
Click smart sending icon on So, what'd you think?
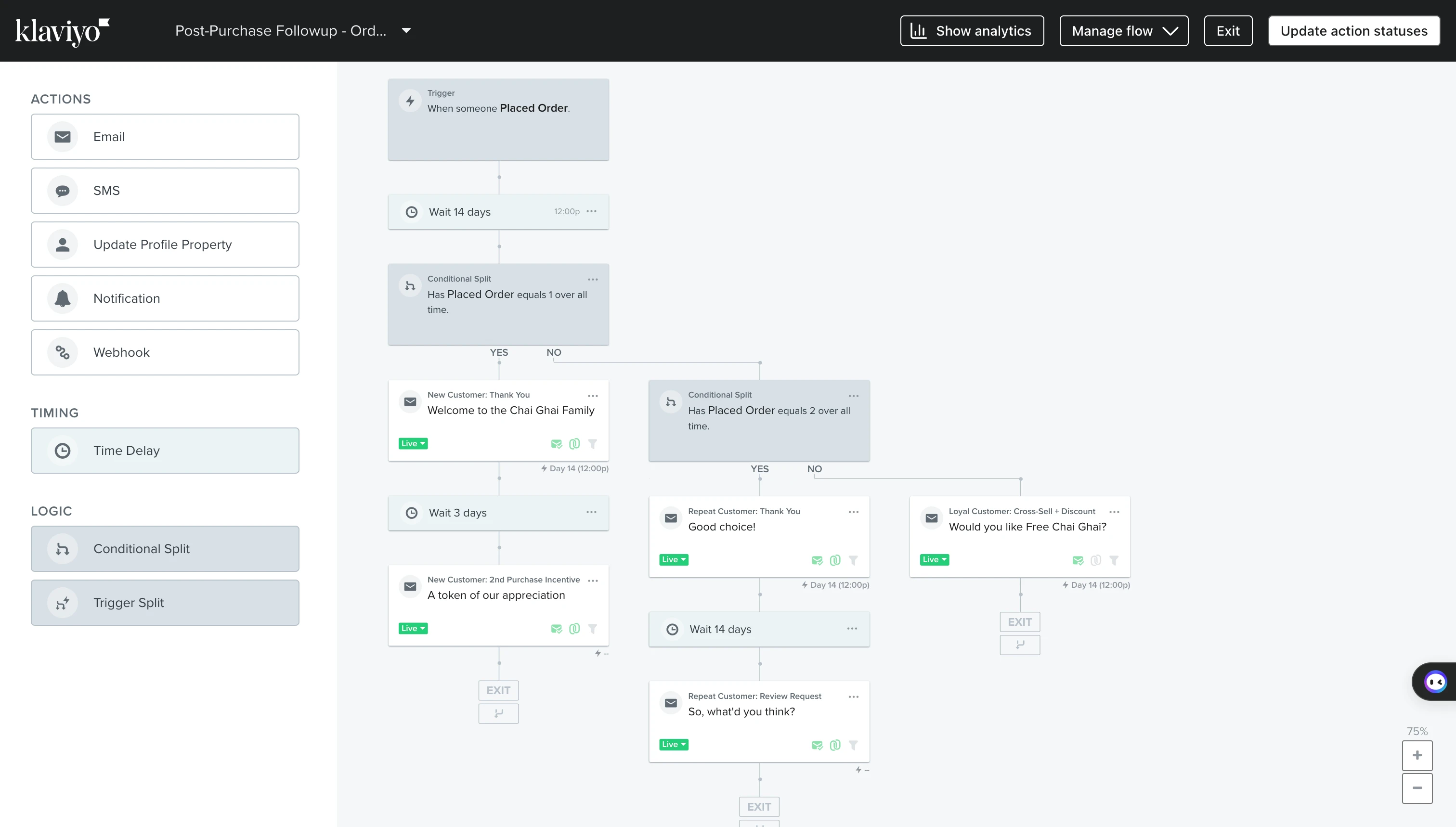click(x=817, y=745)
